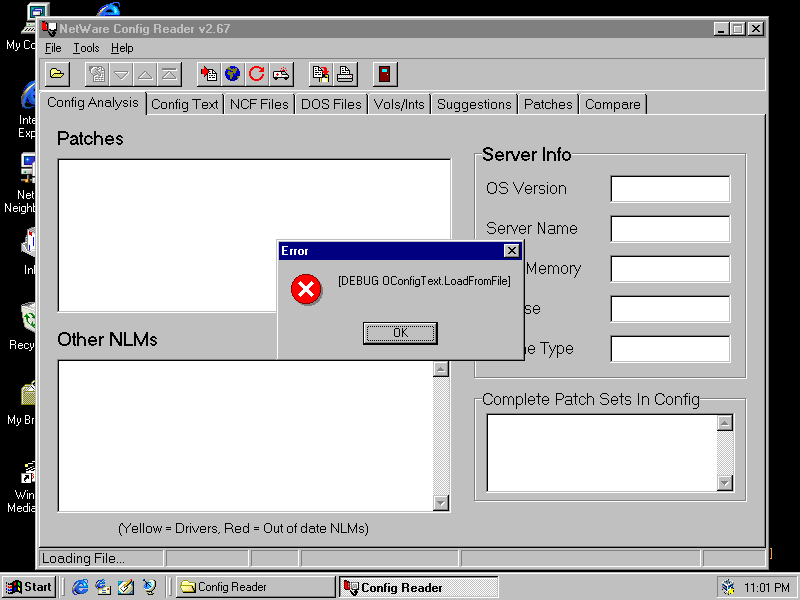Click the system tray scheduler icon

(728, 587)
